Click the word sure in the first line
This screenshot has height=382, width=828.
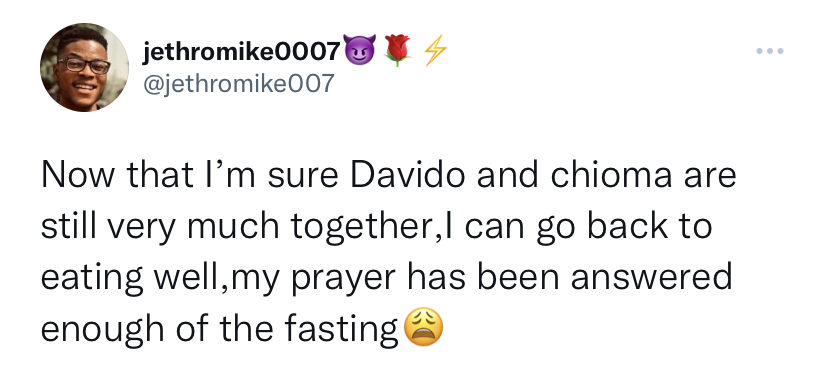coord(303,177)
